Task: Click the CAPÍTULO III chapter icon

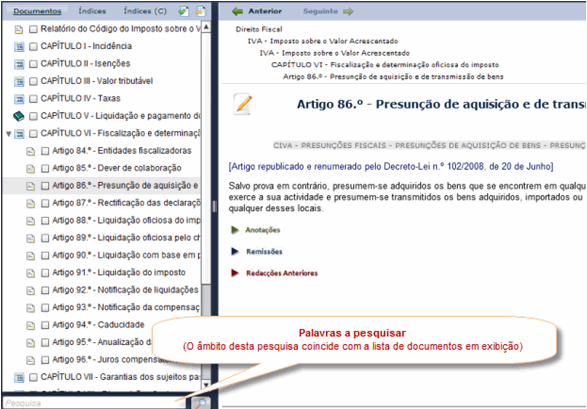Action: [x=19, y=81]
